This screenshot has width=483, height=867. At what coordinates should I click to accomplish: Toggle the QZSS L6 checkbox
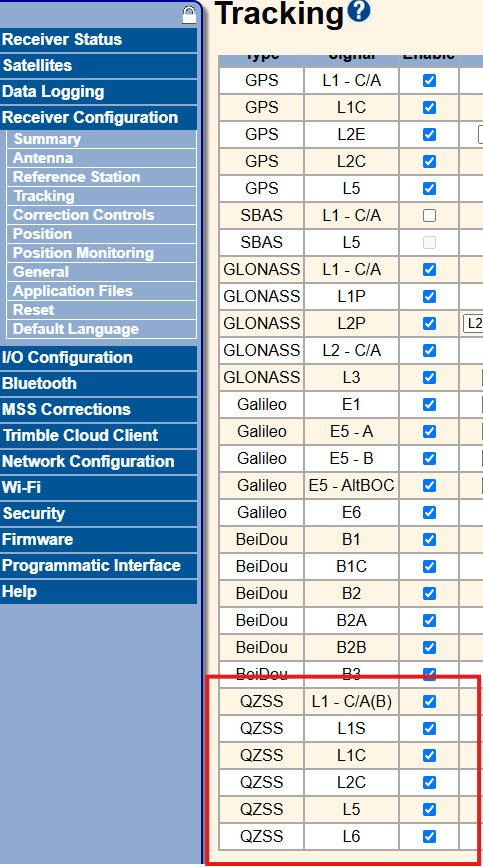click(429, 837)
